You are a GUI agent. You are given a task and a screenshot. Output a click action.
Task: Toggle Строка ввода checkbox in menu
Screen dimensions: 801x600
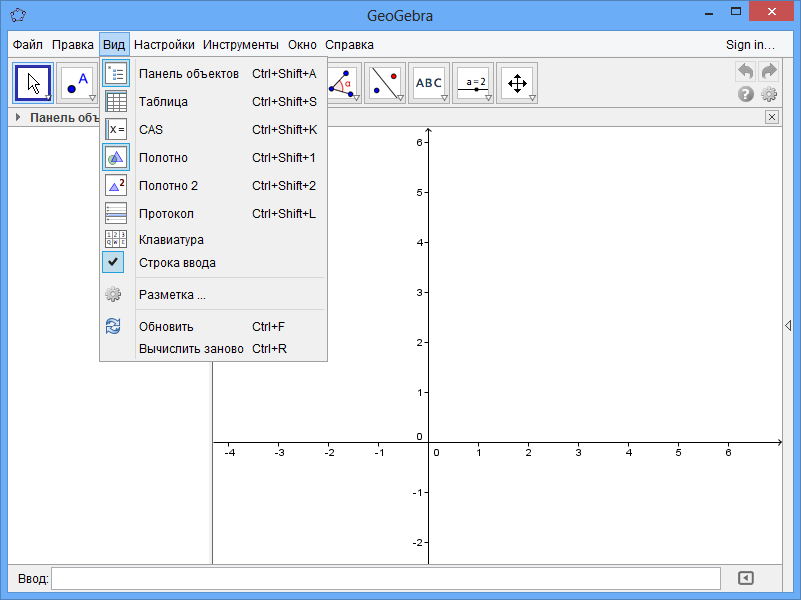click(176, 263)
